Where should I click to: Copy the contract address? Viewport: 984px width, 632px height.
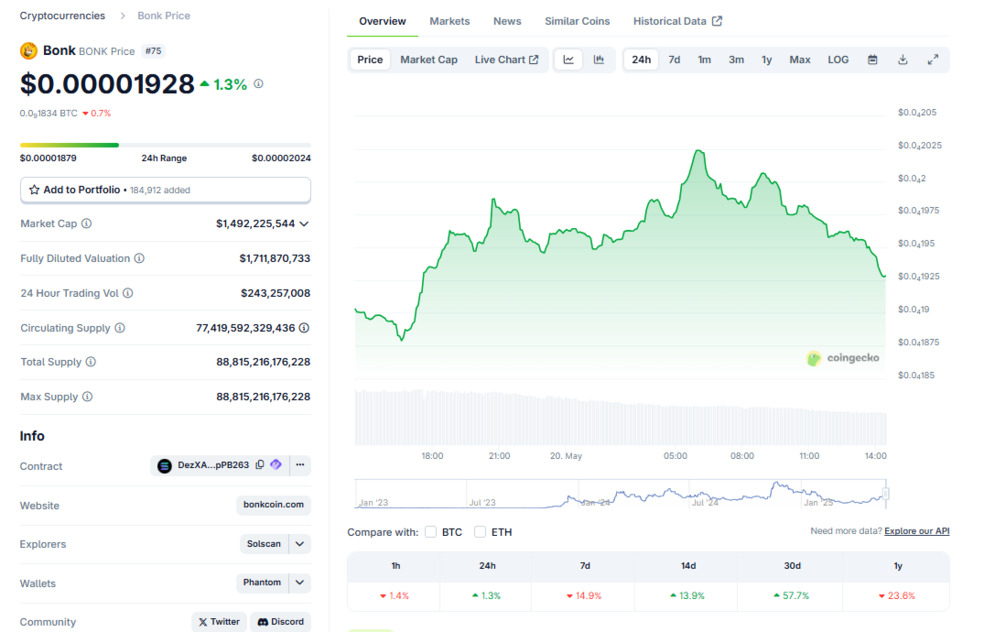coord(260,465)
